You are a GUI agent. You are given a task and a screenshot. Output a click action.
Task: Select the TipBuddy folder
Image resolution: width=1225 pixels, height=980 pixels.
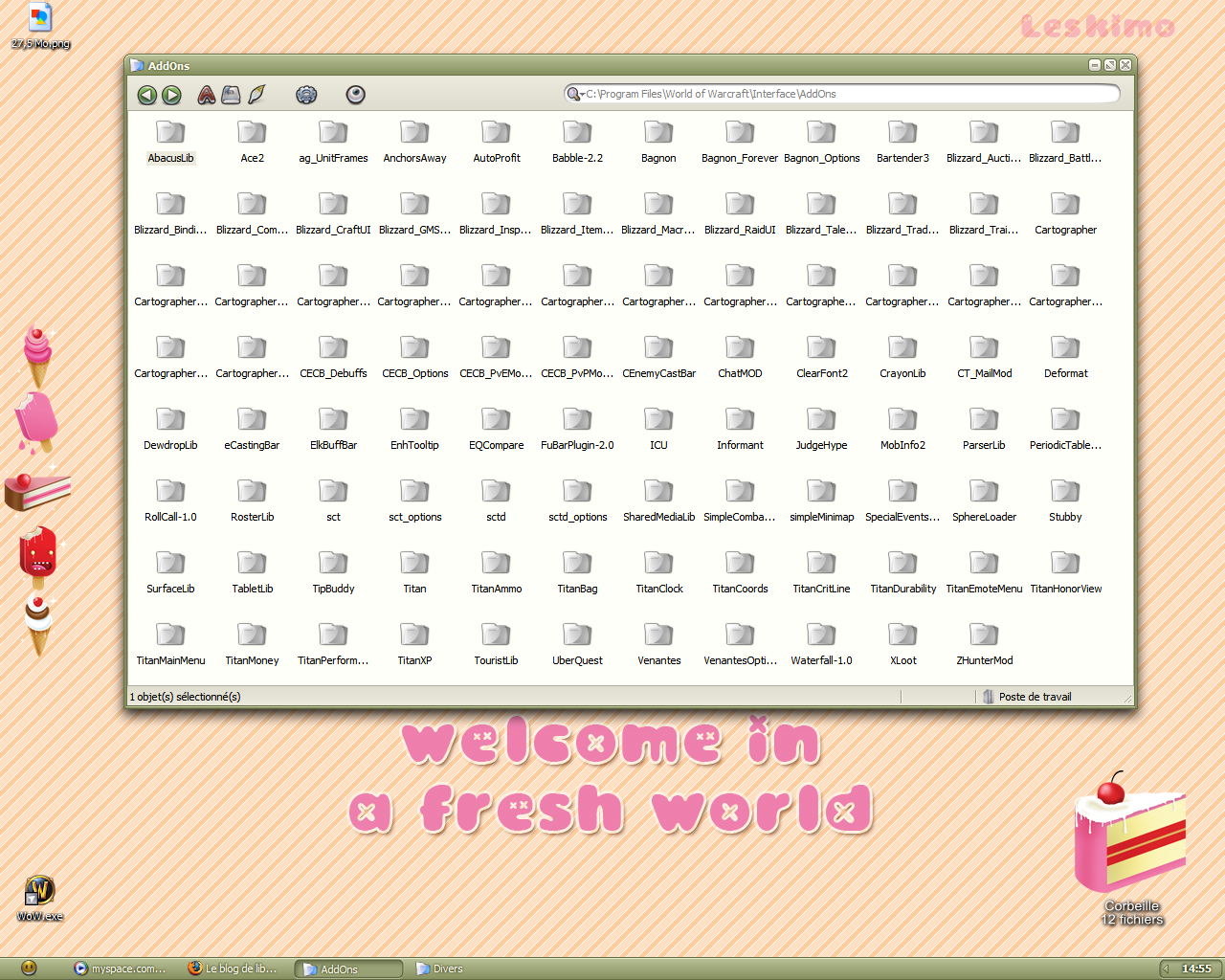[x=333, y=573]
